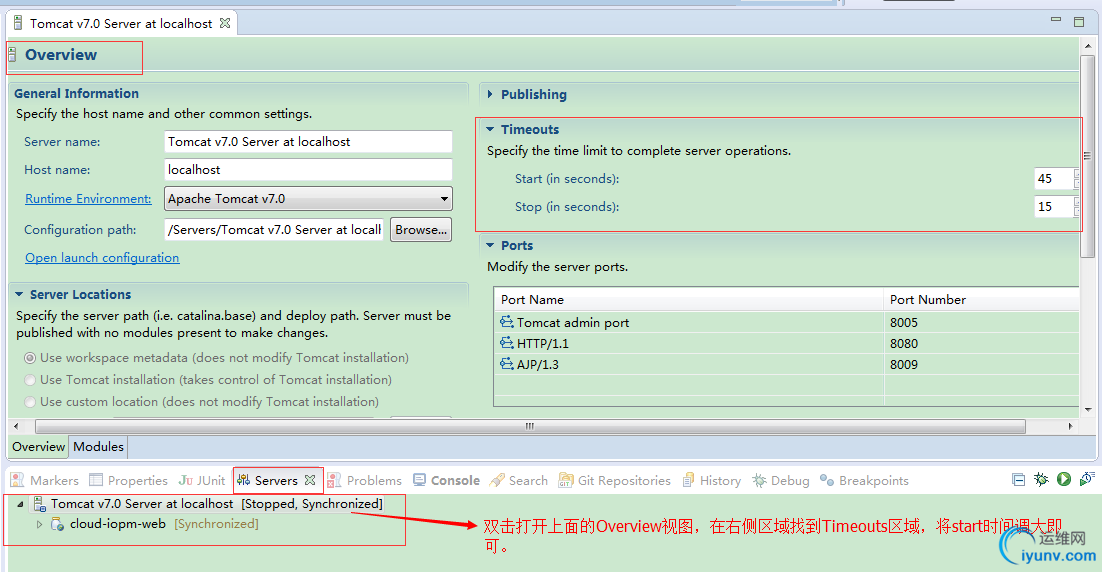Click the Browse... button
1102x572 pixels.
(x=421, y=230)
